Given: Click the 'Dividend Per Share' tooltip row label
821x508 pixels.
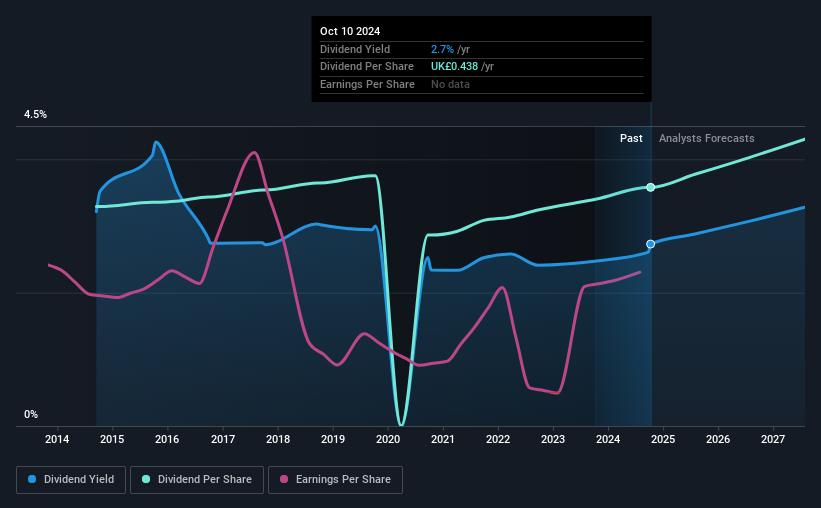Looking at the screenshot, I should [x=367, y=67].
